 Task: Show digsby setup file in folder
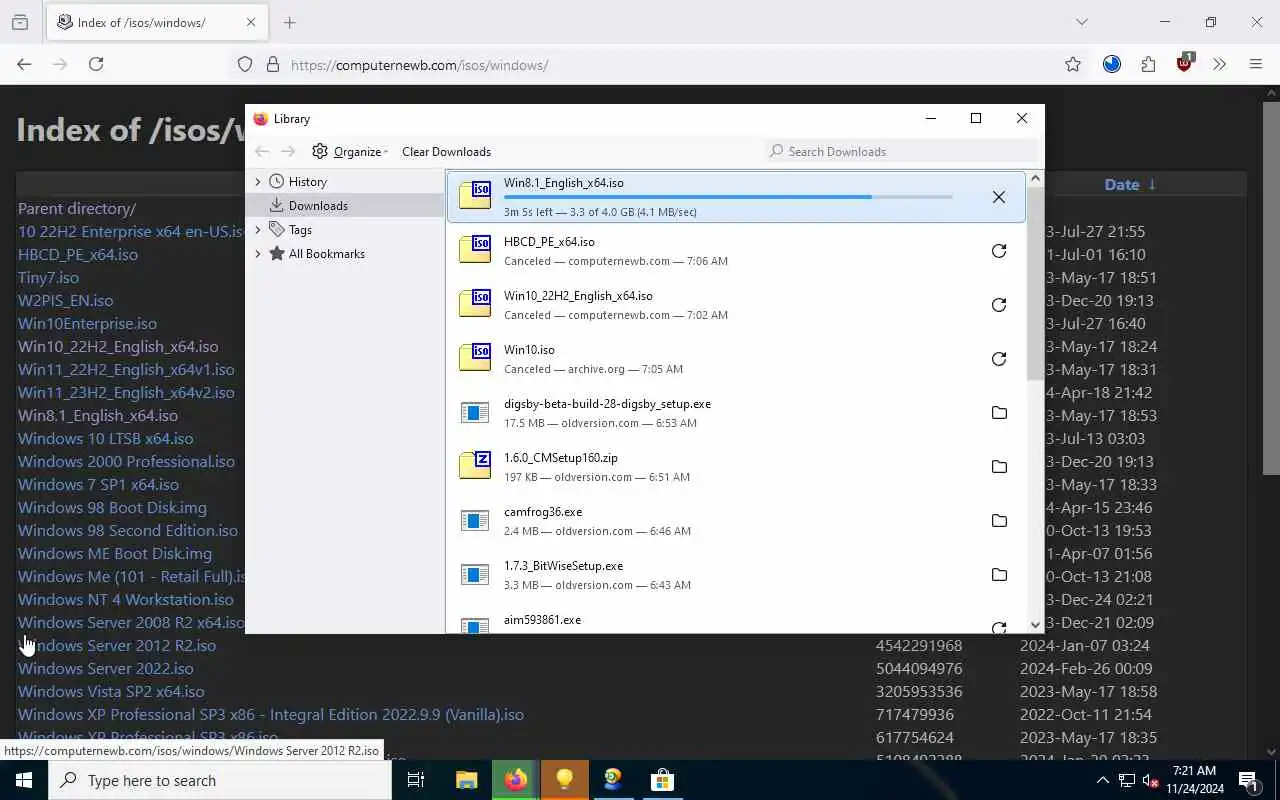(x=998, y=413)
